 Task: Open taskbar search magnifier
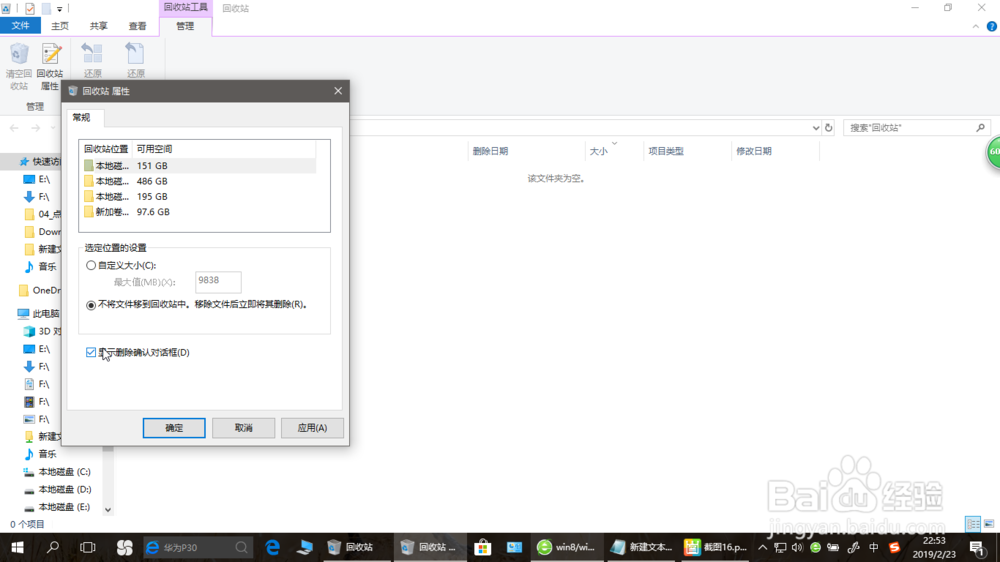(x=53, y=547)
